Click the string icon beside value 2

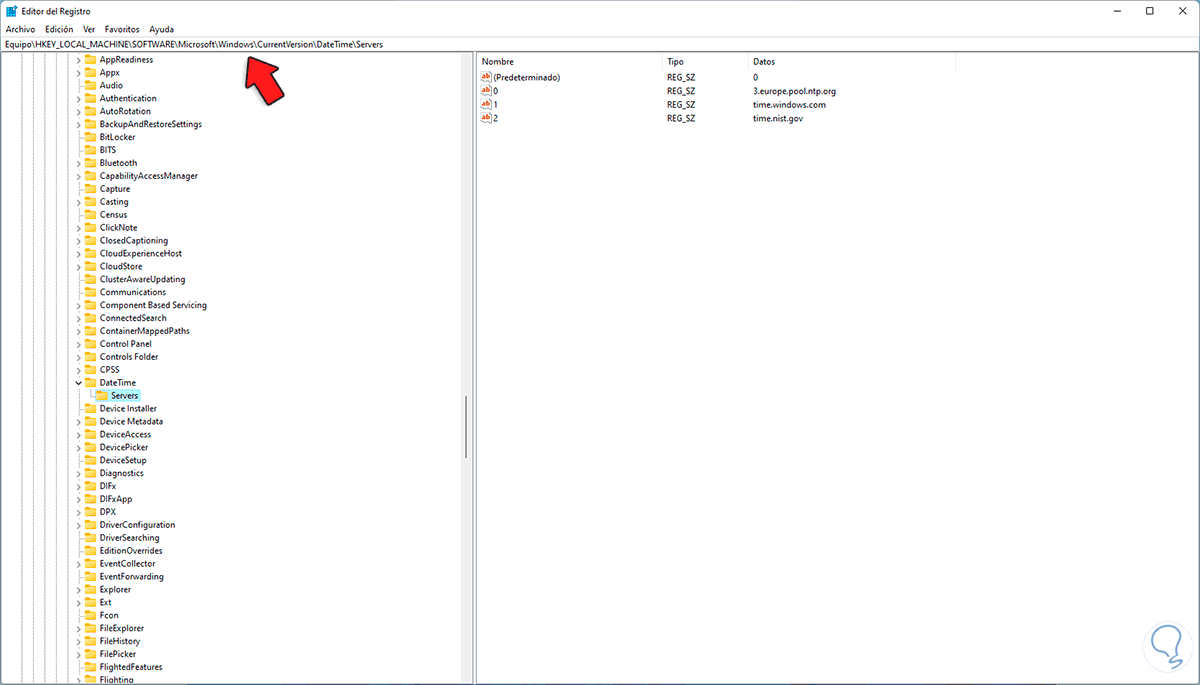486,118
